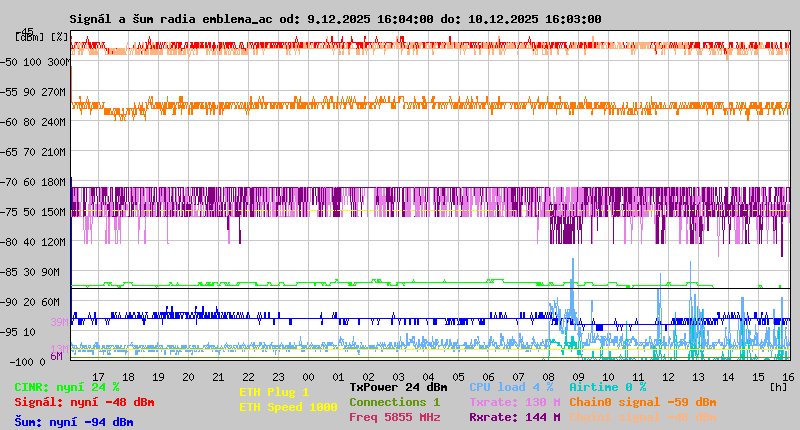The width and height of the screenshot is (800, 430).
Task: Click the red Signál legend entry
Action: click(x=84, y=402)
